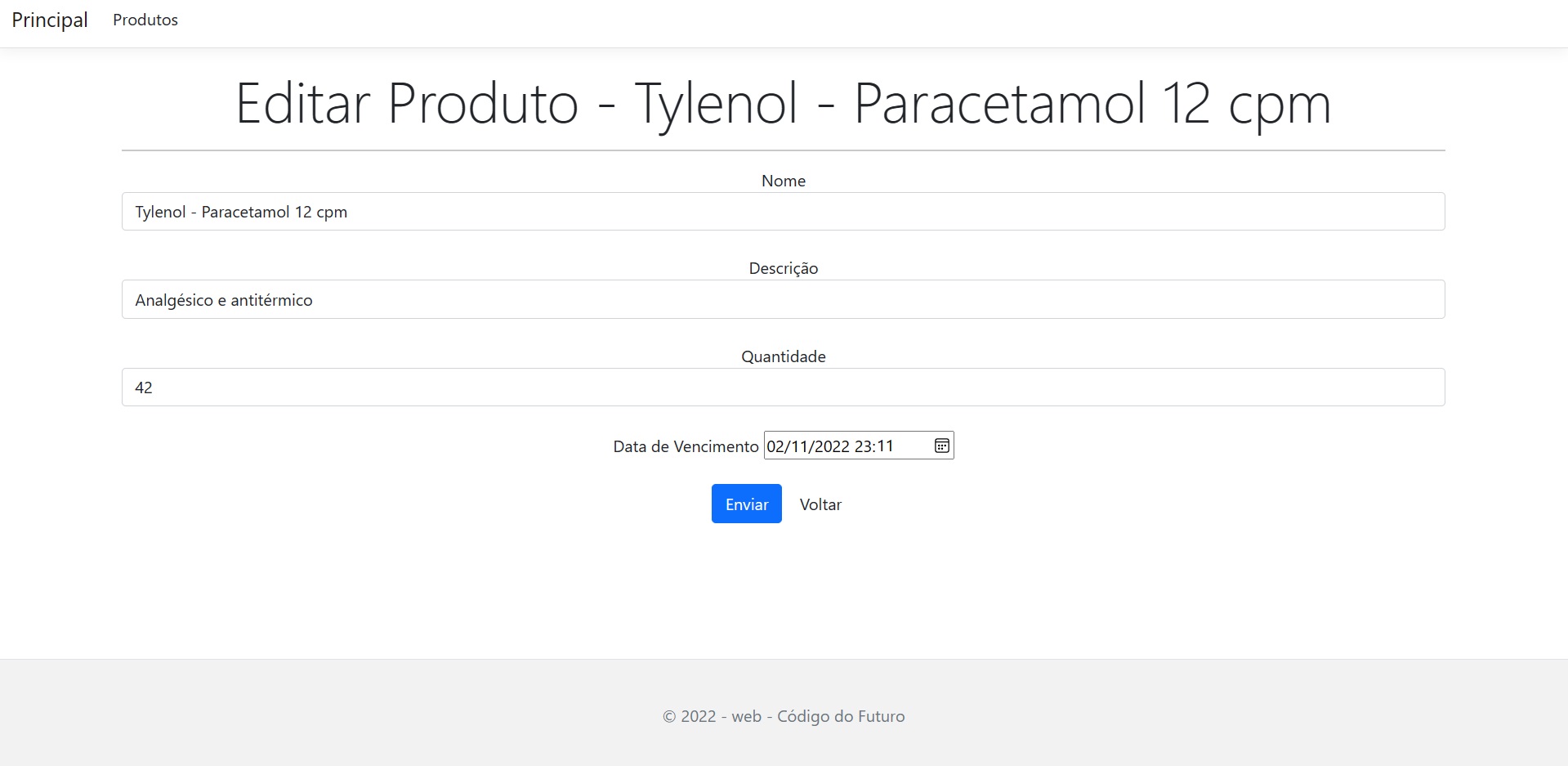Go to Principal home link
Viewport: 1568px width, 766px height.
pyautogui.click(x=50, y=20)
